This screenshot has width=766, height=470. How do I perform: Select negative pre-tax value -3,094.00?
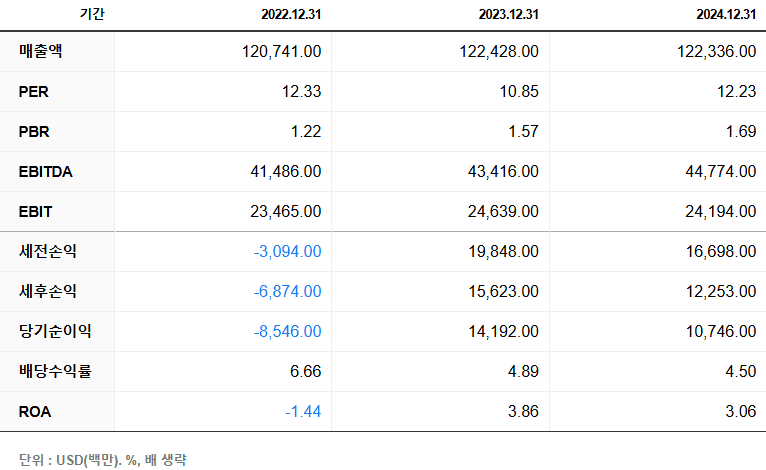point(287,252)
